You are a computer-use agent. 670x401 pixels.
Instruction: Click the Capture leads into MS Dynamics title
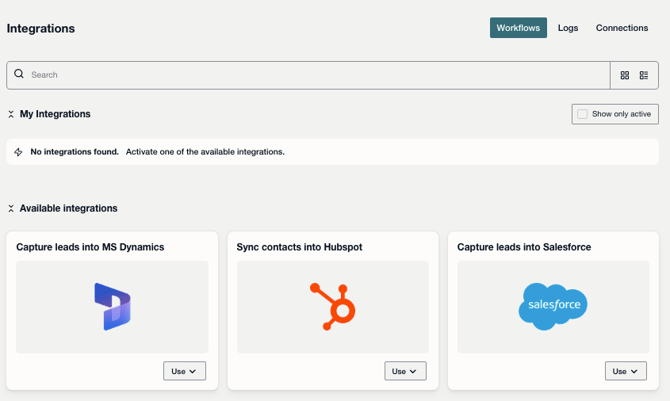coord(90,247)
